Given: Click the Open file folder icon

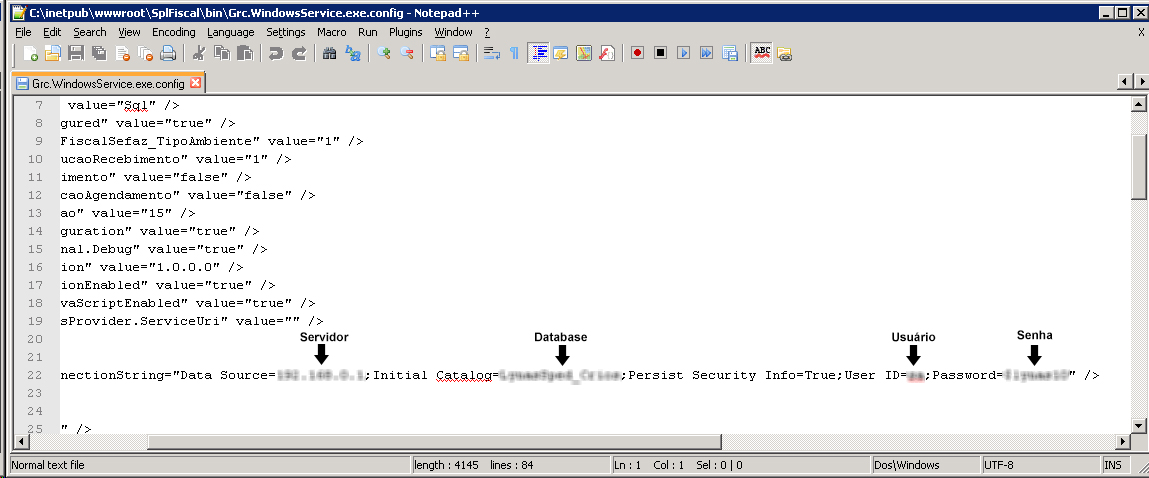Looking at the screenshot, I should pos(52,54).
